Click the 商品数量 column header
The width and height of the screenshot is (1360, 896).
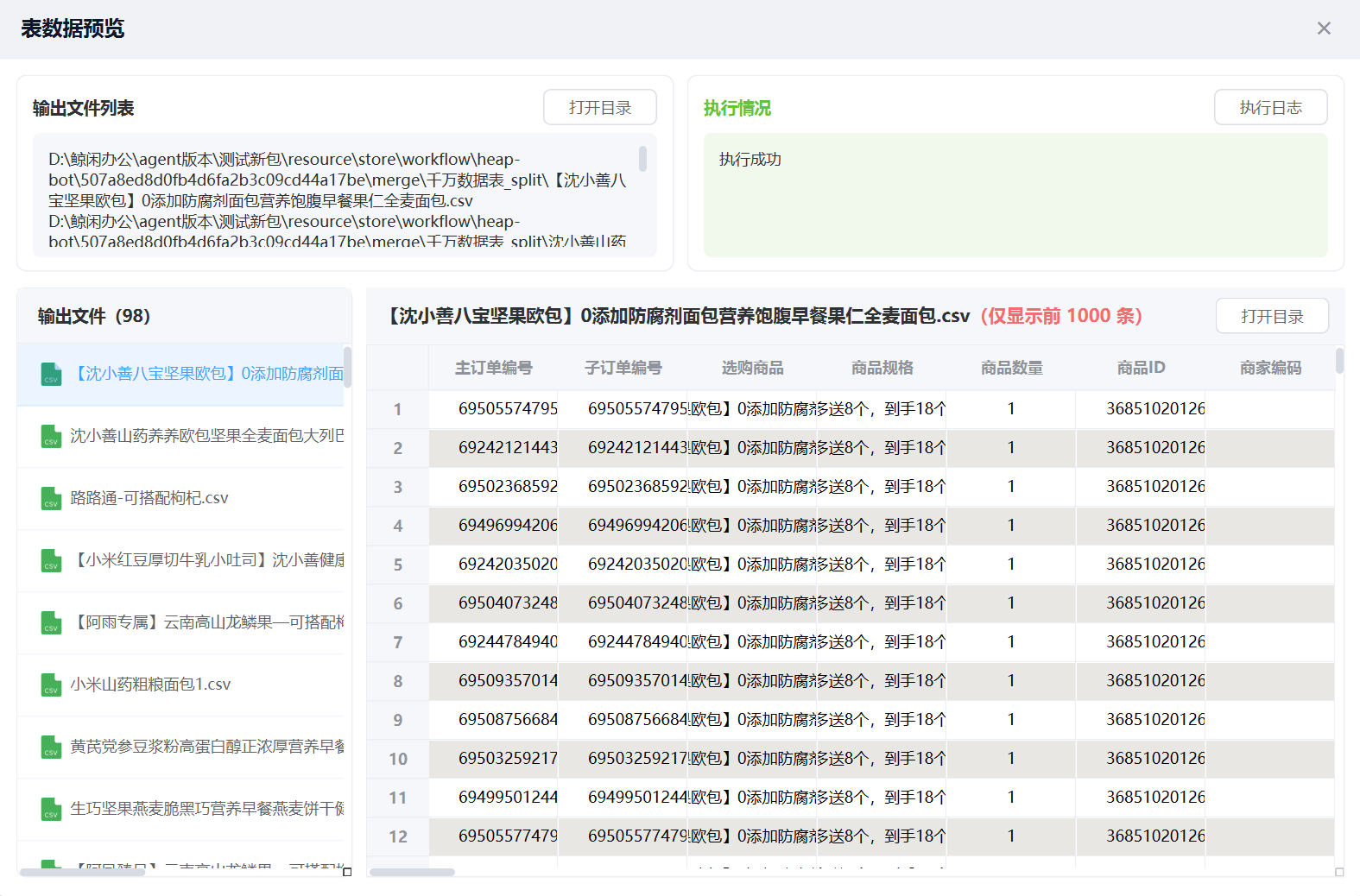(x=1011, y=368)
